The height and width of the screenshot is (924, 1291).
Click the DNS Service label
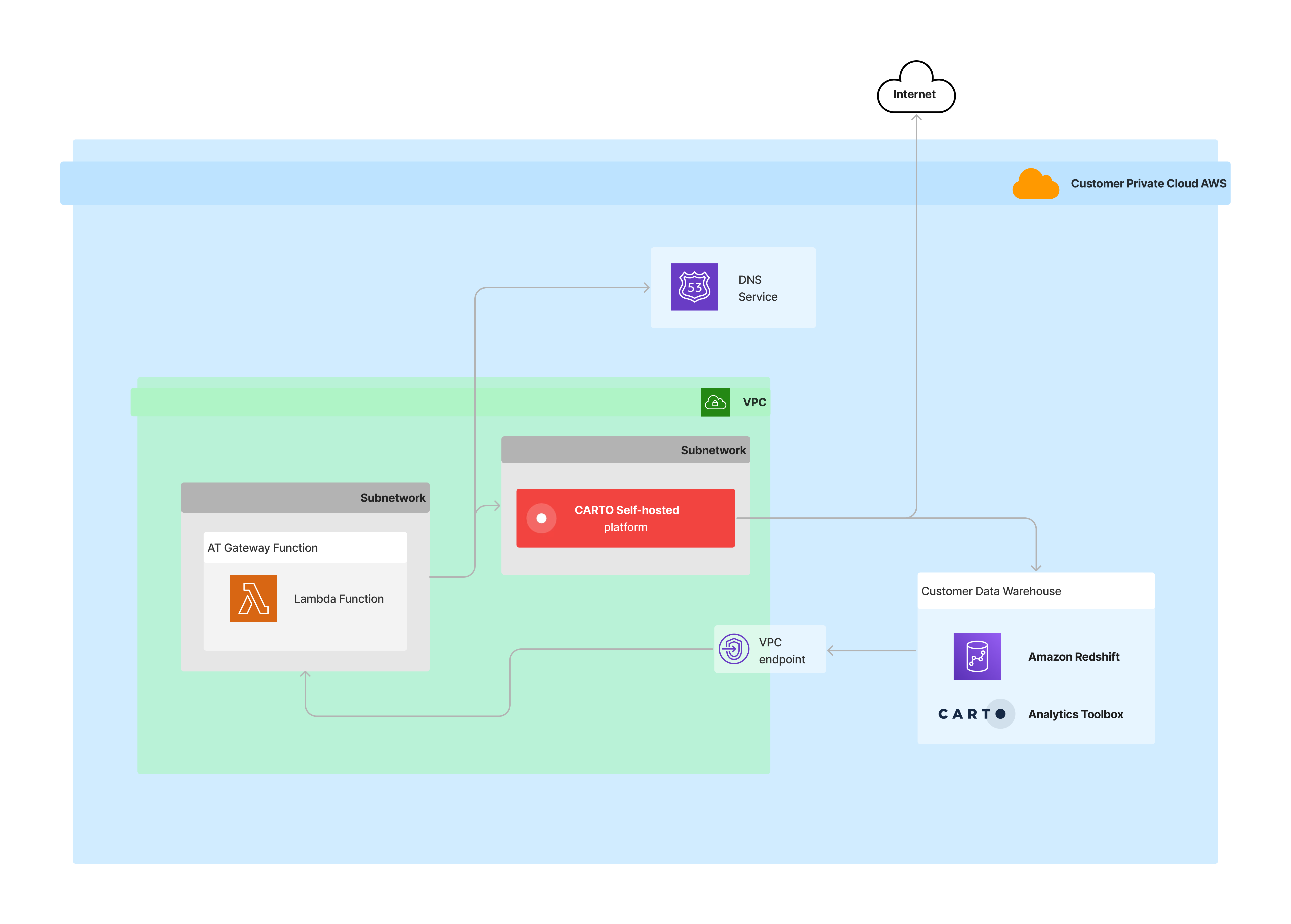(757, 288)
